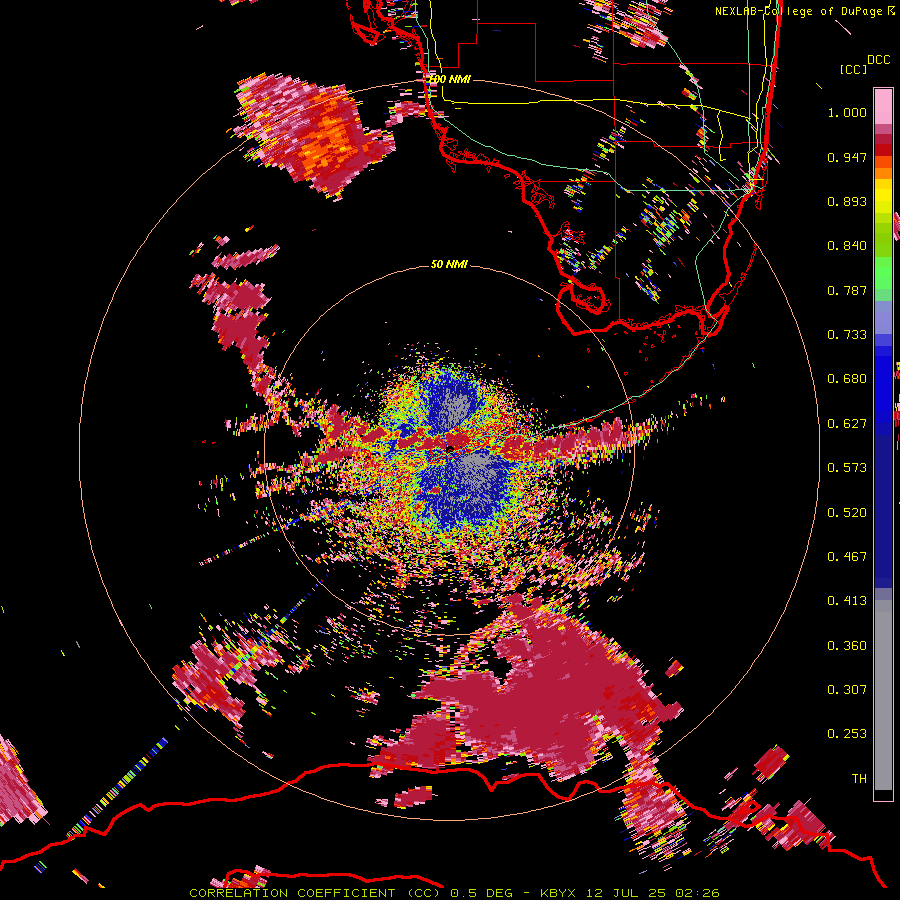900x900 pixels.
Task: Click the [CC] legend heading
Action: coord(854,69)
